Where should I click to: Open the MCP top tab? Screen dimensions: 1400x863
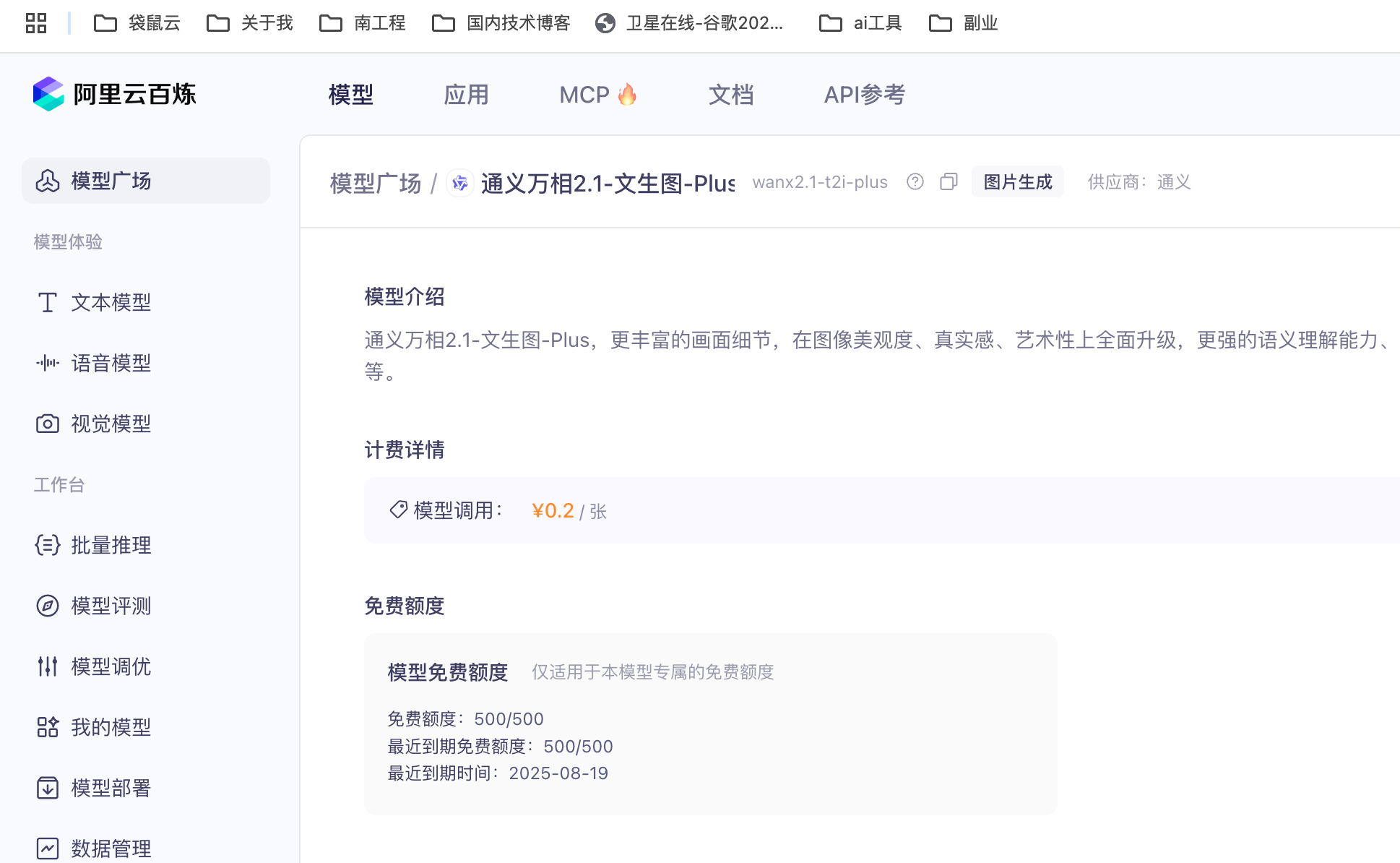598,95
